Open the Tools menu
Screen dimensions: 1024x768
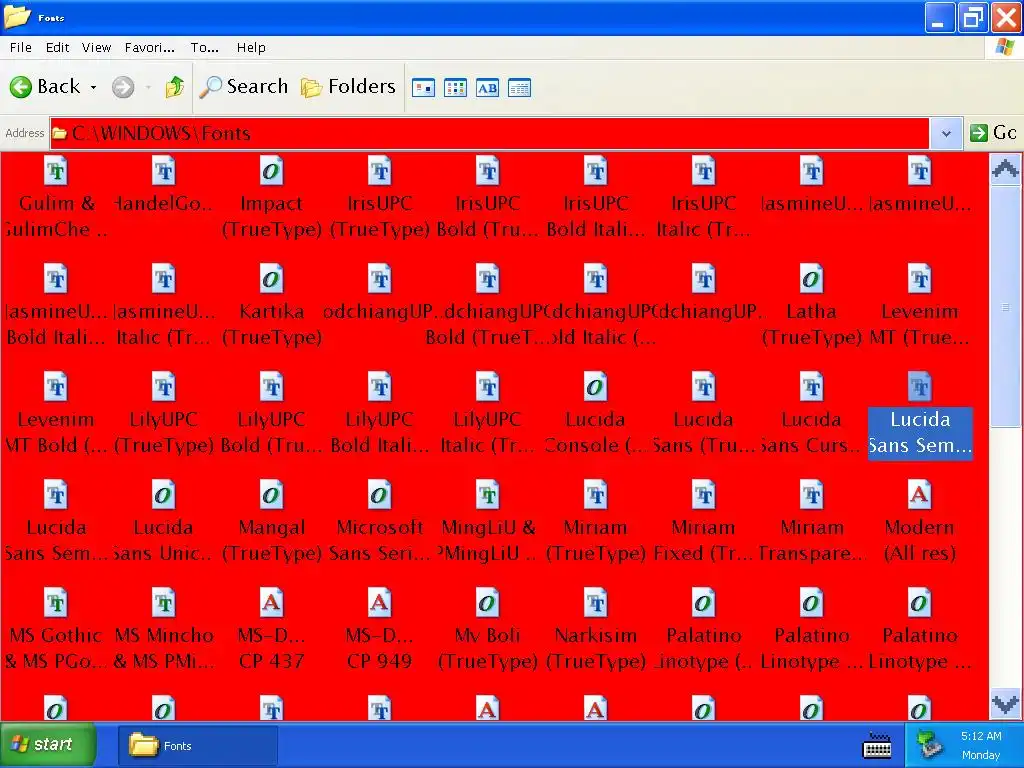(204, 48)
